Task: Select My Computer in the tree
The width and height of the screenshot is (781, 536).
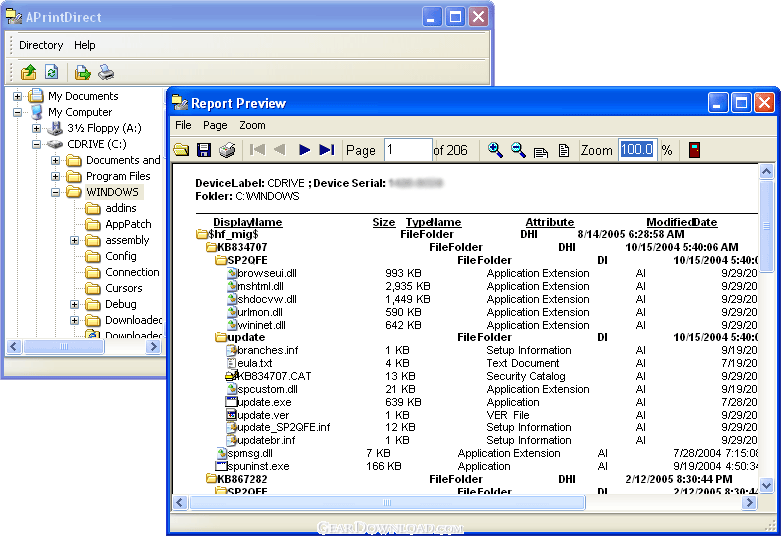Action: 80,112
